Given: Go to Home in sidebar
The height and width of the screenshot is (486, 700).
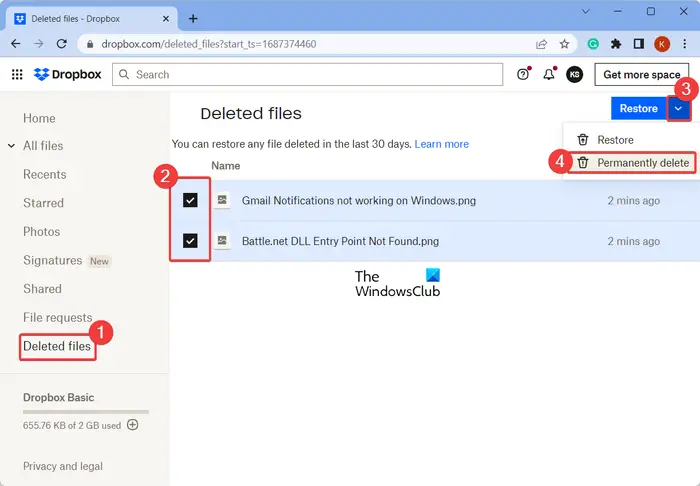Looking at the screenshot, I should click(x=39, y=118).
